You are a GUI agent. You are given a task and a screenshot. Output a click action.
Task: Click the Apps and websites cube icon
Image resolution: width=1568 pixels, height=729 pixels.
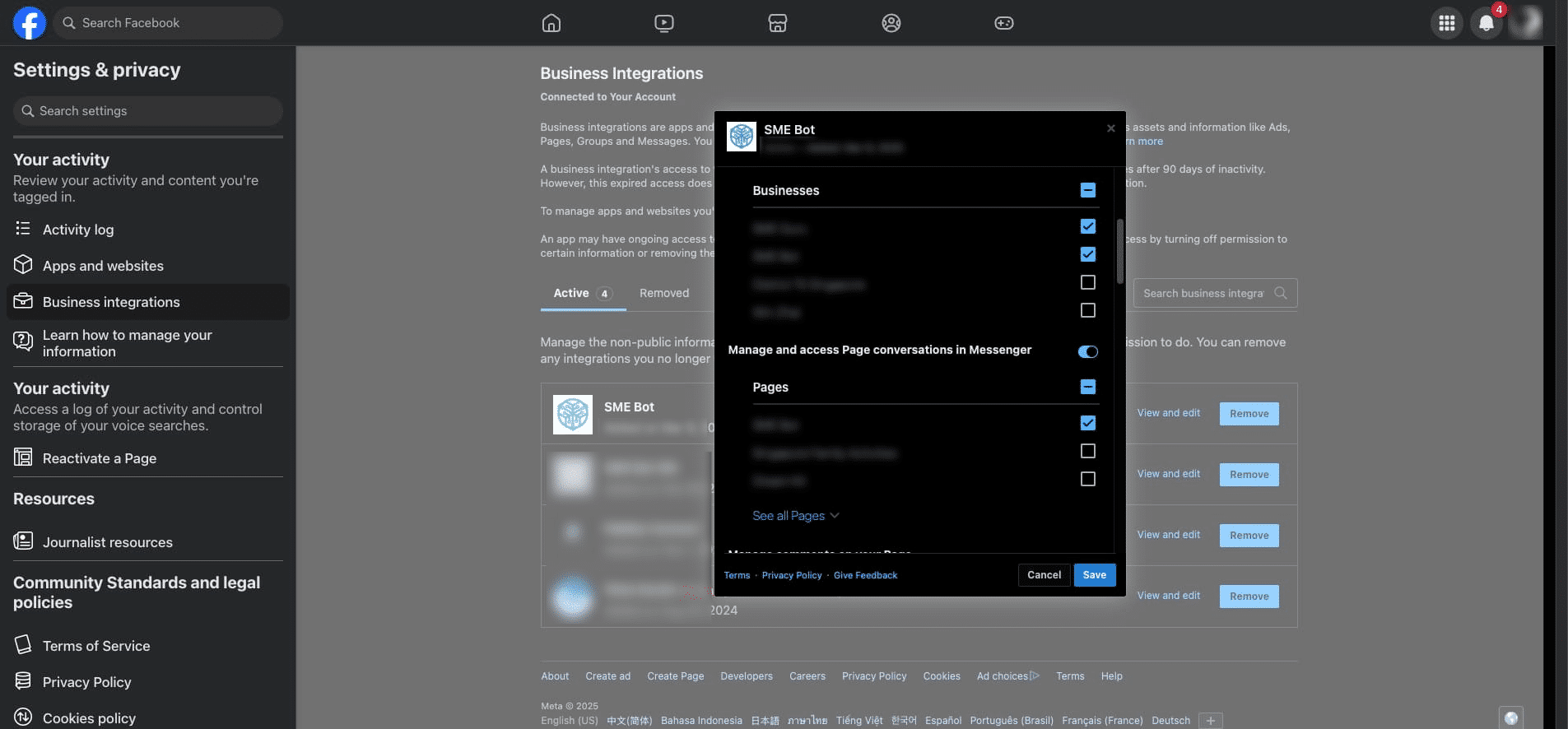pyautogui.click(x=23, y=265)
